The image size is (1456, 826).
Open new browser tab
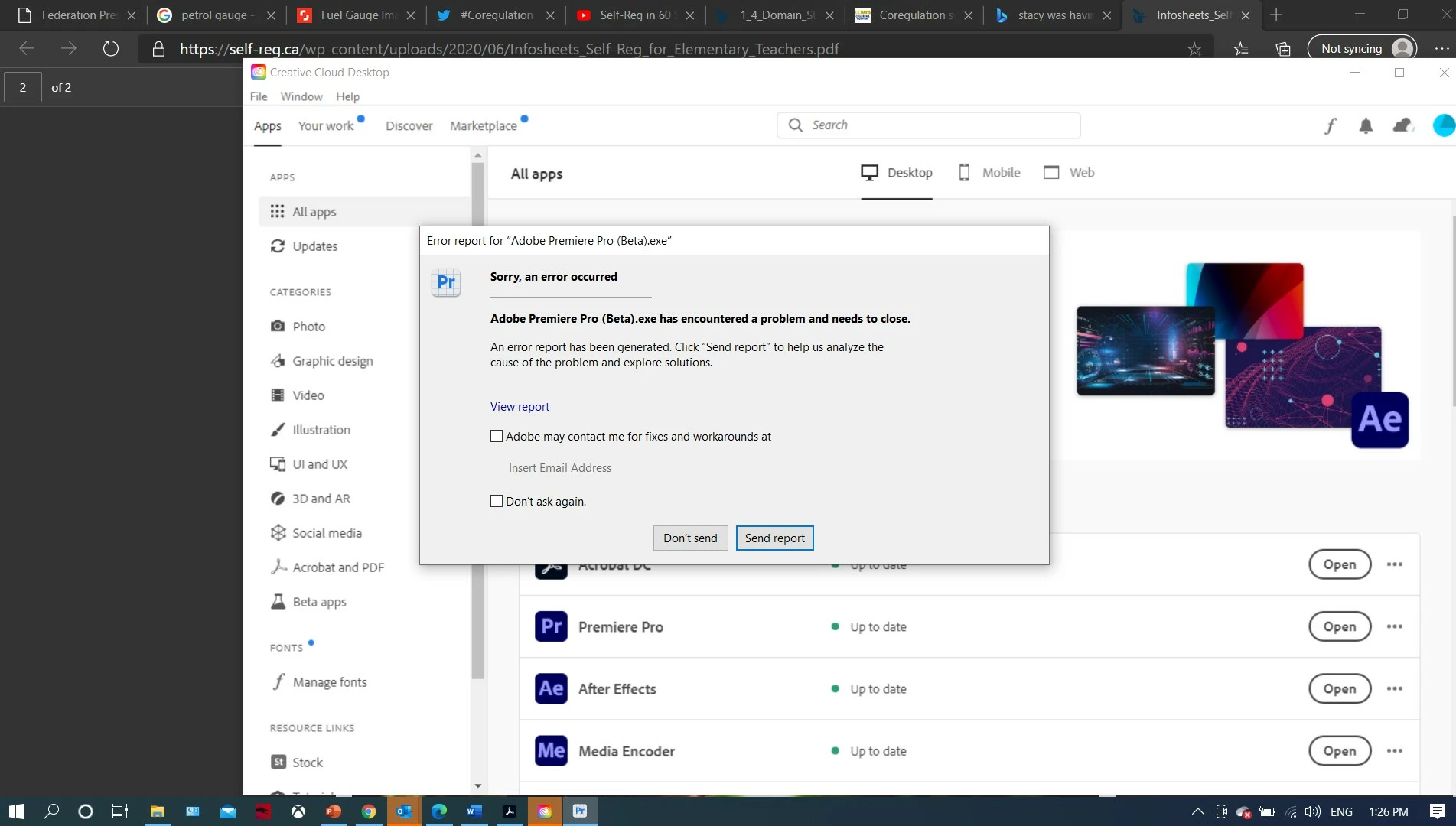[x=1275, y=15]
